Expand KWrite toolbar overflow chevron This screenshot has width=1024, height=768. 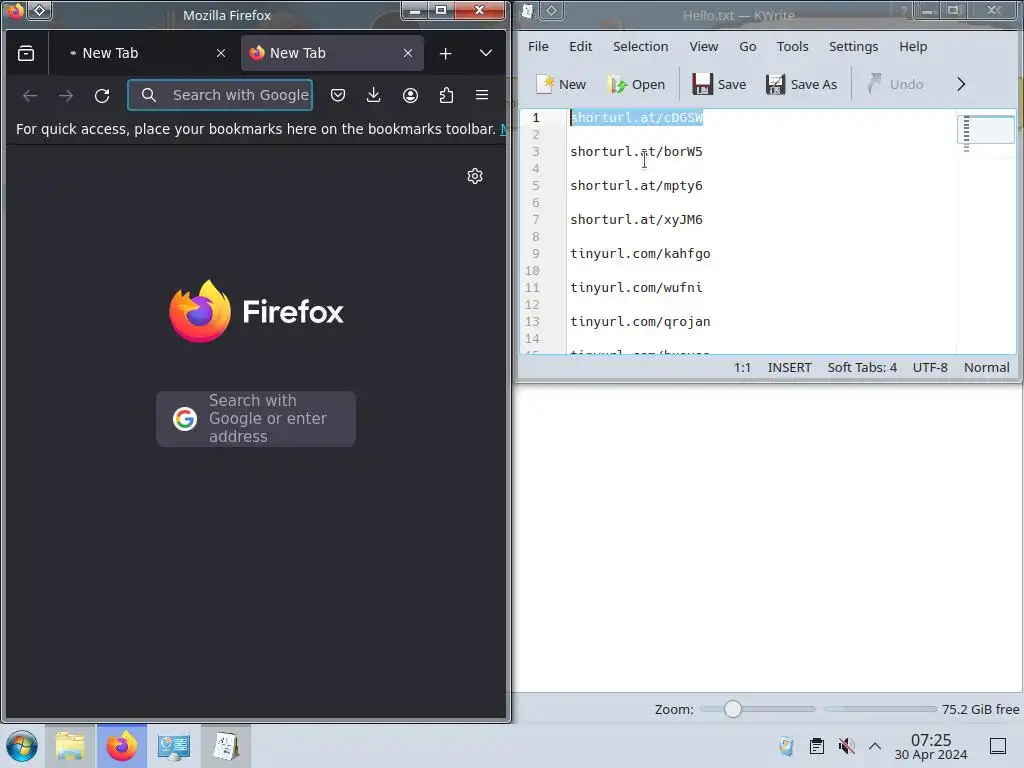961,84
